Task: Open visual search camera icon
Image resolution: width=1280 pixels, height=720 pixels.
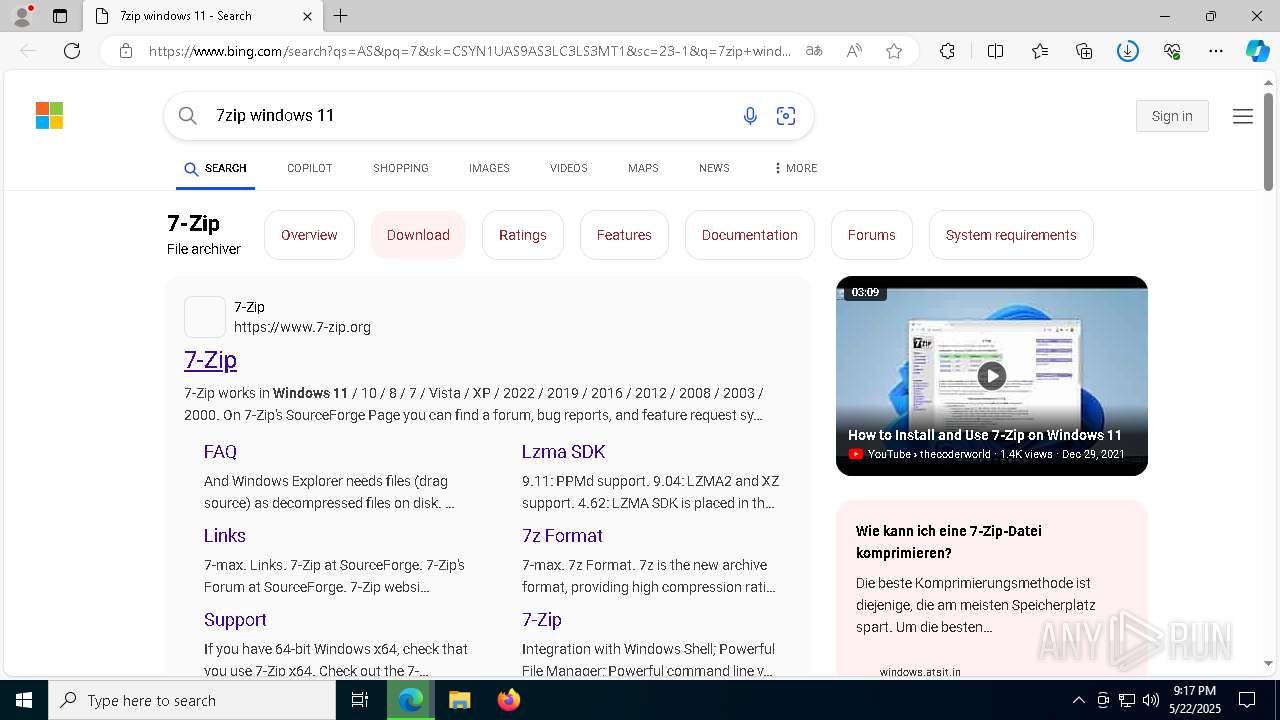Action: point(786,116)
